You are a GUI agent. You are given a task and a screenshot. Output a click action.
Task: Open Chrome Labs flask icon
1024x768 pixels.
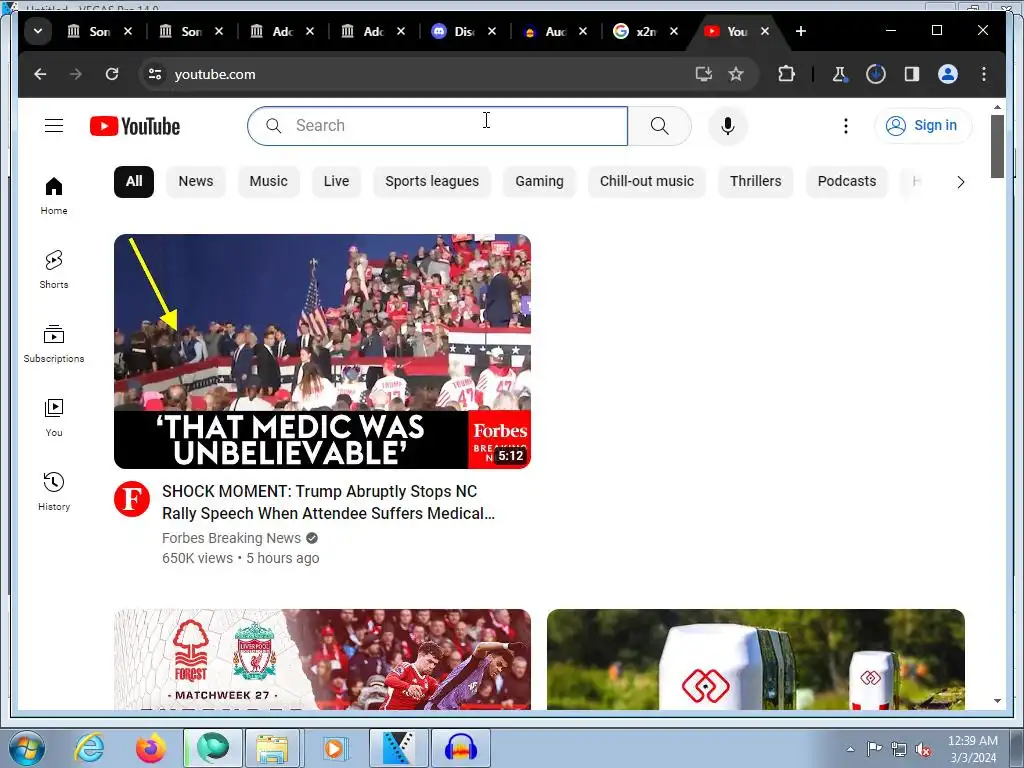point(840,74)
